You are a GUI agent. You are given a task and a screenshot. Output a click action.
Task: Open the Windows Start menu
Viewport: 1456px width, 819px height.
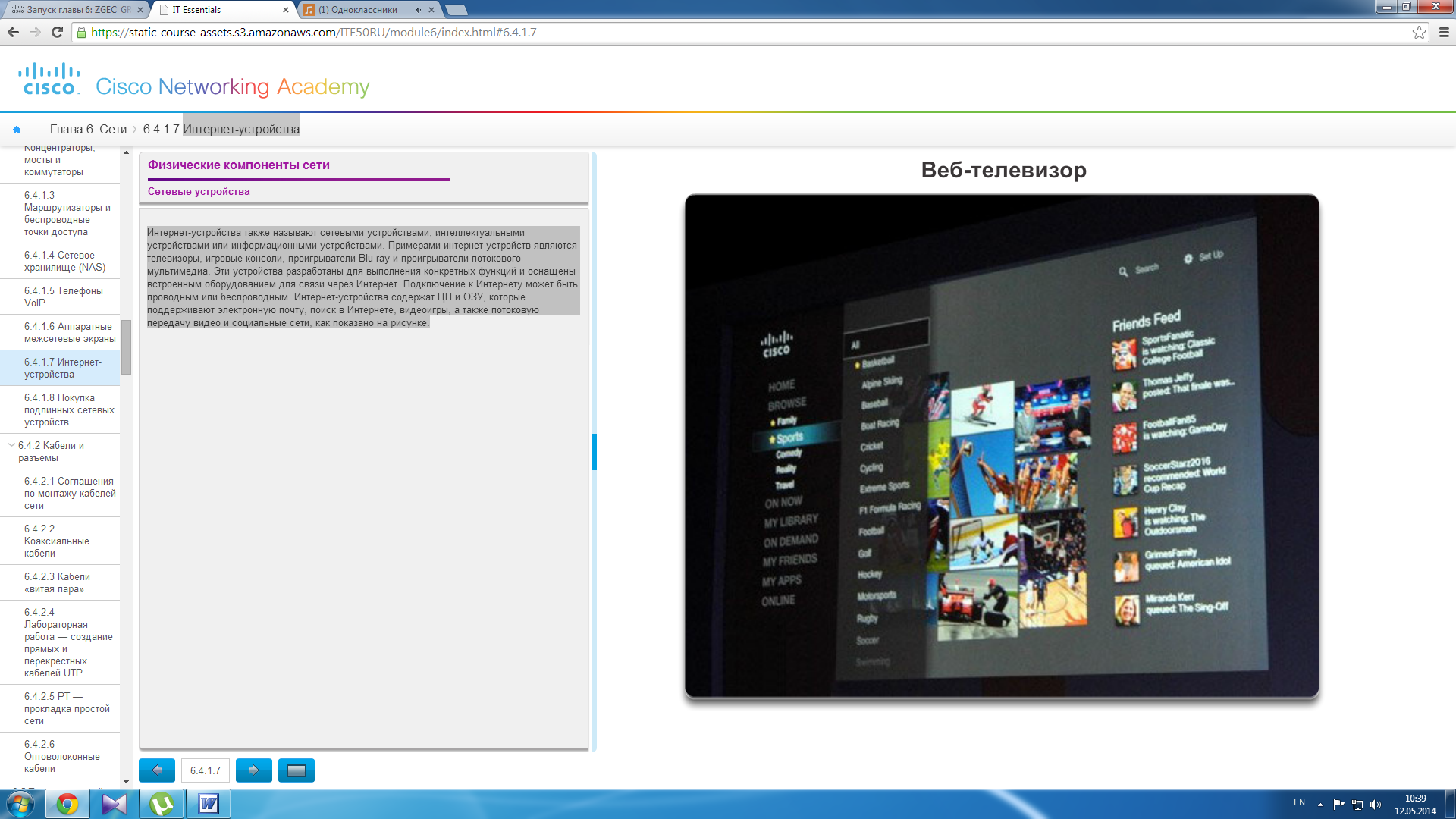pyautogui.click(x=20, y=804)
